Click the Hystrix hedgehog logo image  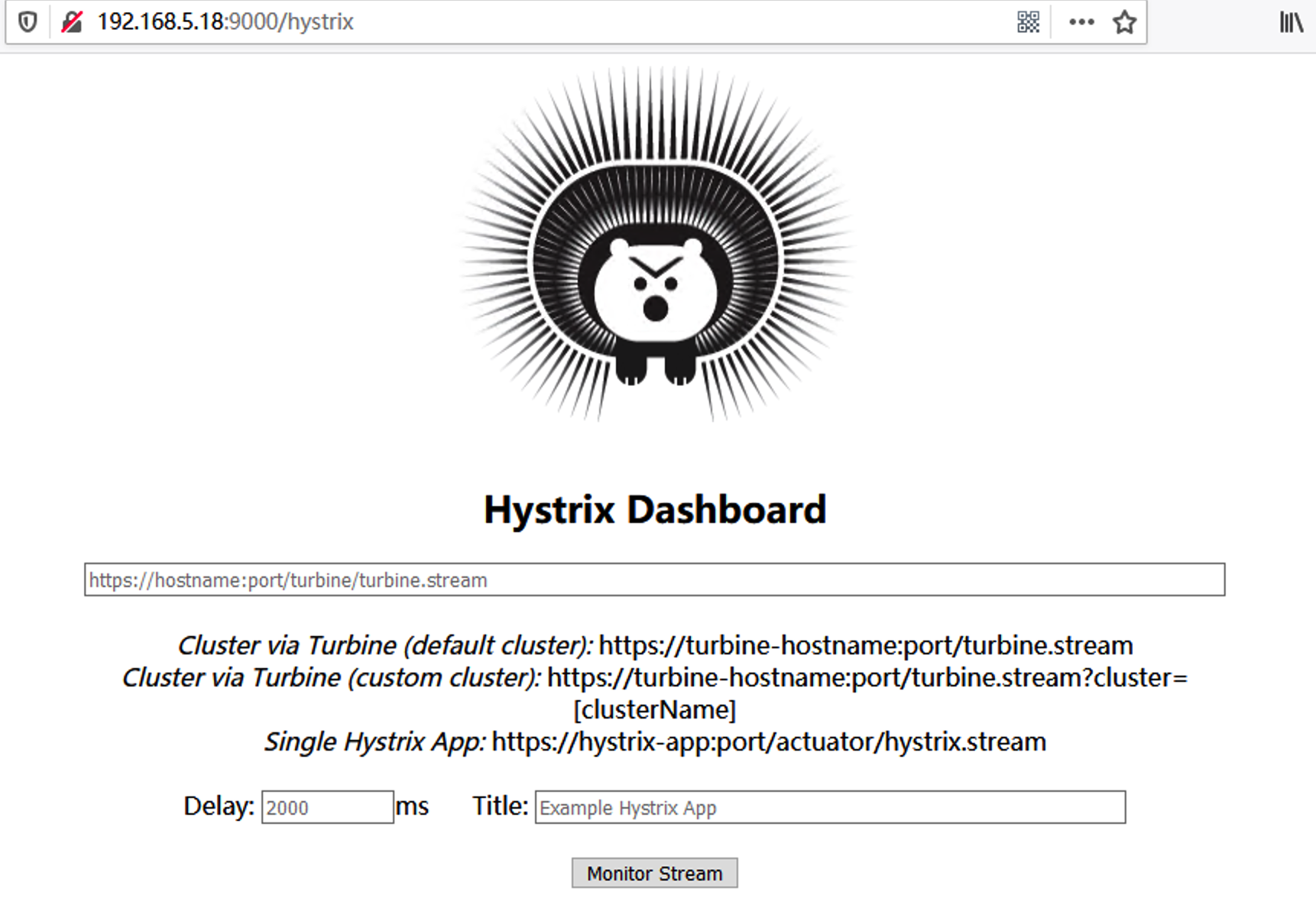(656, 244)
